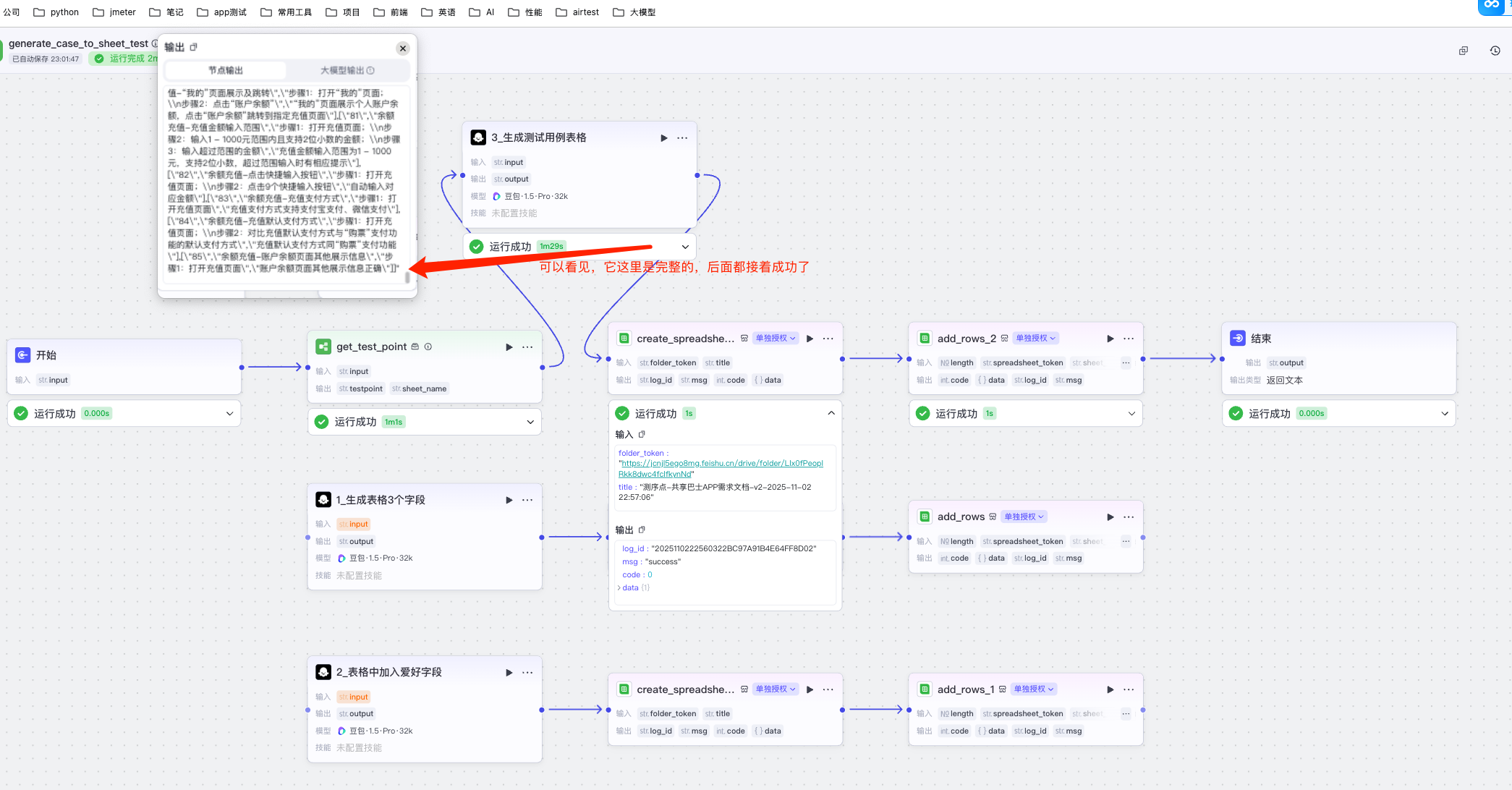
Task: Run the 3_生成测试用例表格 node with the play icon
Action: (663, 137)
